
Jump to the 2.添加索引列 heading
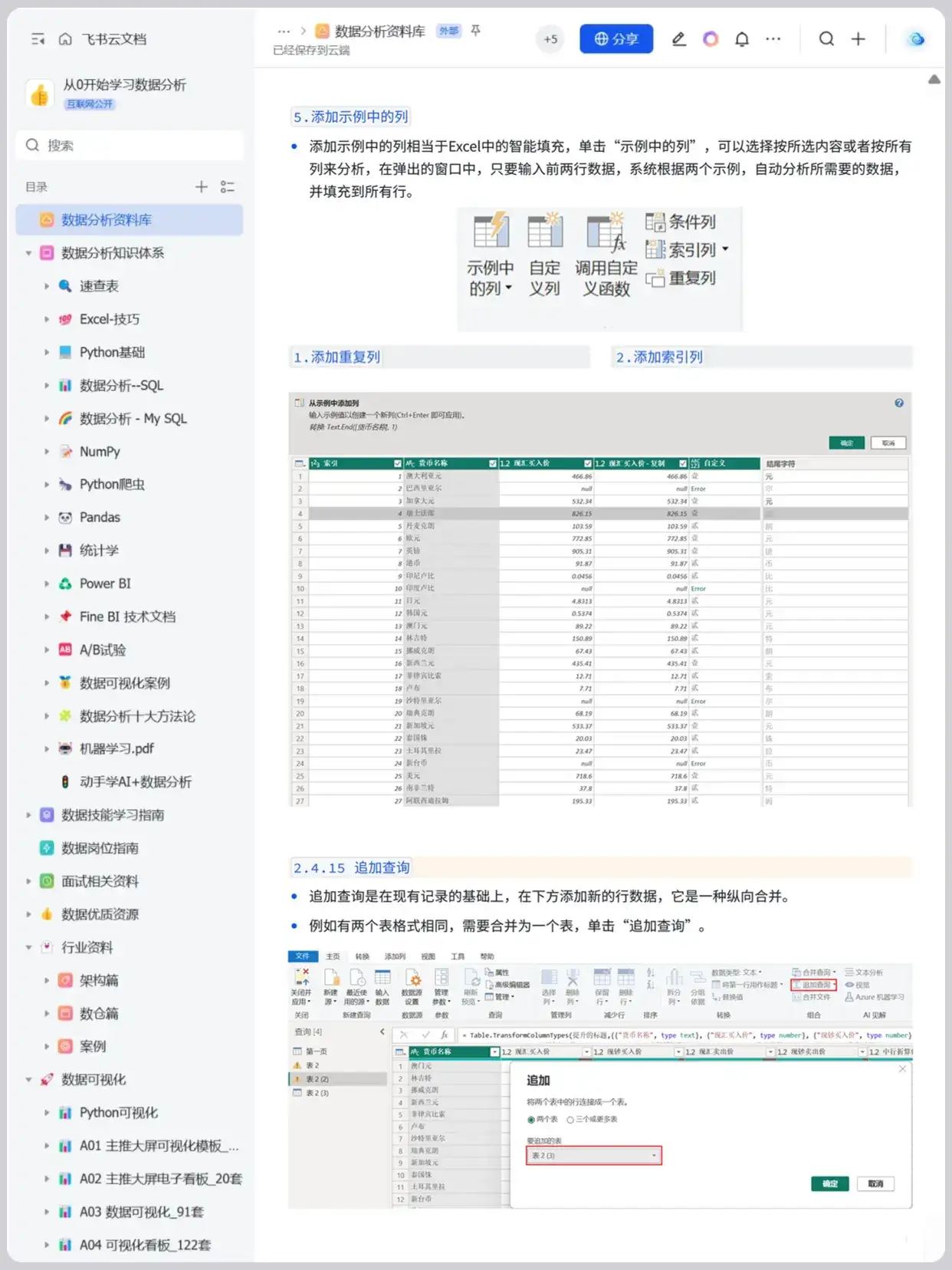pos(659,357)
